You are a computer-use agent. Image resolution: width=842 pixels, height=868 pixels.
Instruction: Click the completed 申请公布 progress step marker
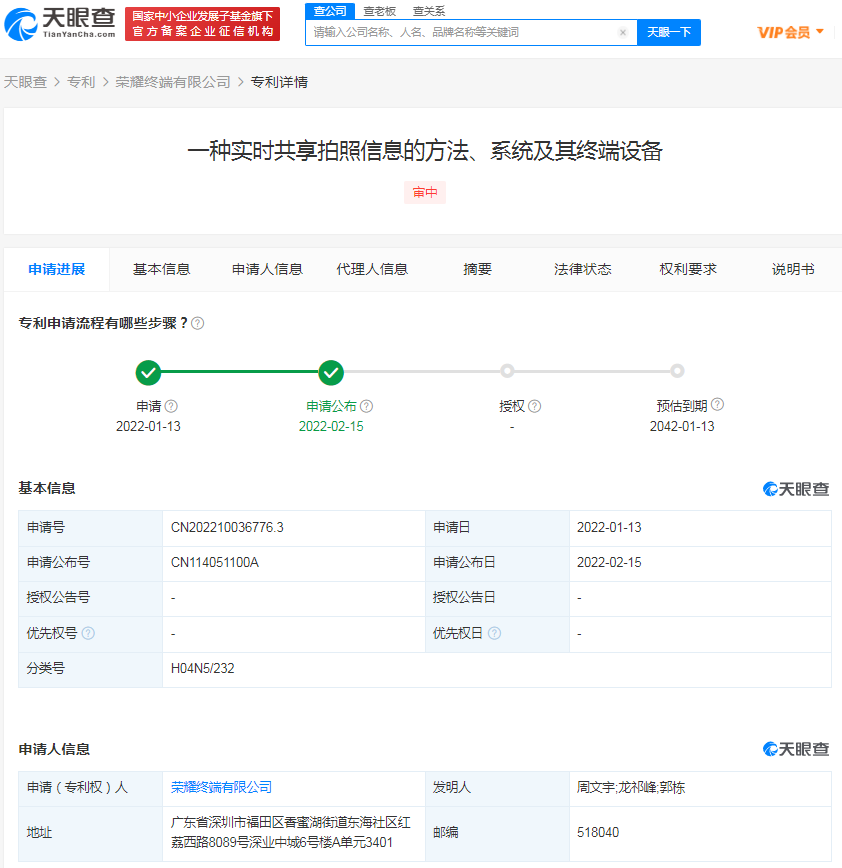[x=331, y=372]
